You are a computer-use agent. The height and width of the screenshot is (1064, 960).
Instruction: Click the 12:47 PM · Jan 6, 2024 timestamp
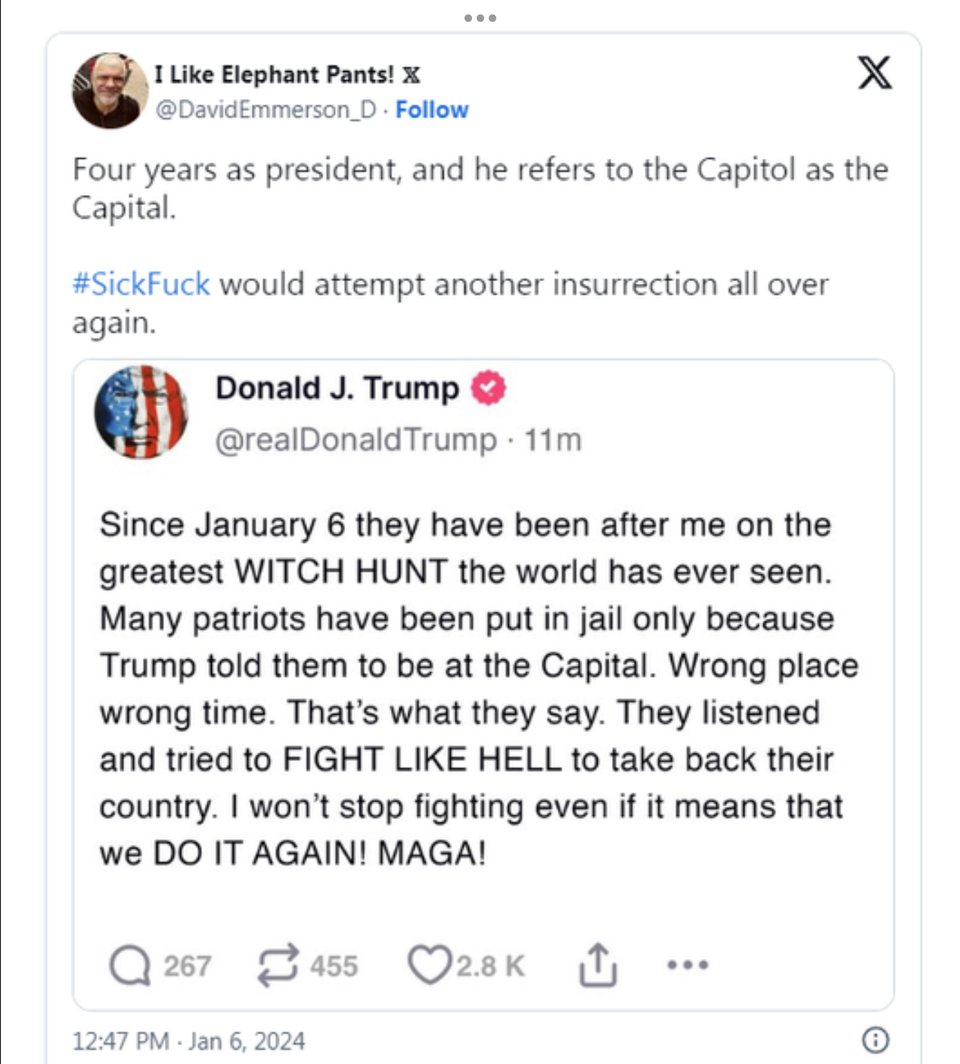coord(188,1040)
